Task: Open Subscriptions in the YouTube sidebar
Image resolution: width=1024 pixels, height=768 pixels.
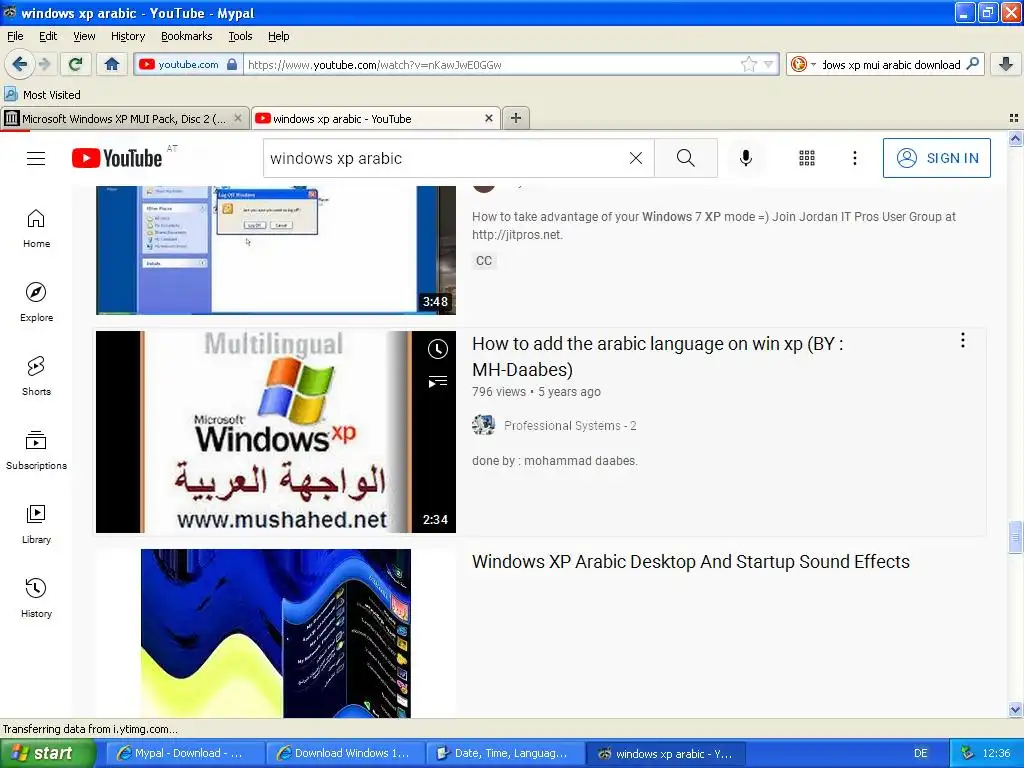Action: 36,450
